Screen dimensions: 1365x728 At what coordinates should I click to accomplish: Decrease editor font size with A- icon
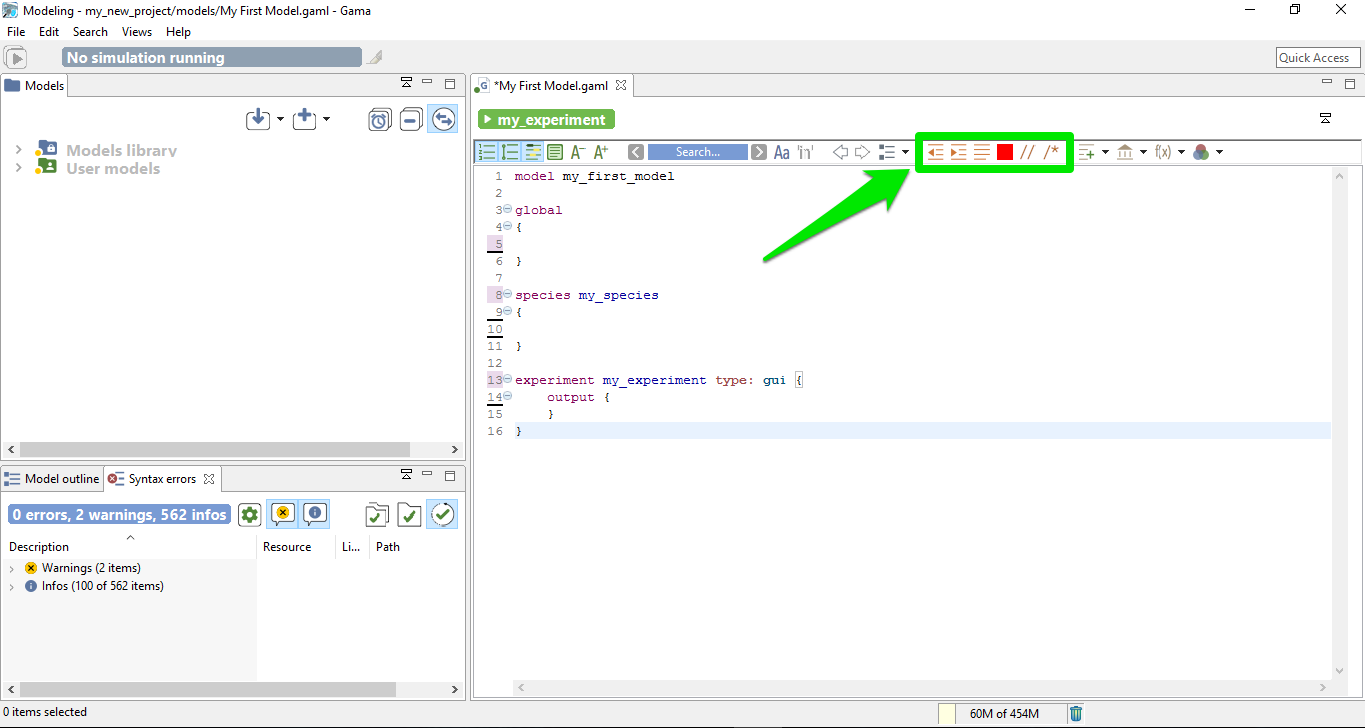(x=578, y=152)
